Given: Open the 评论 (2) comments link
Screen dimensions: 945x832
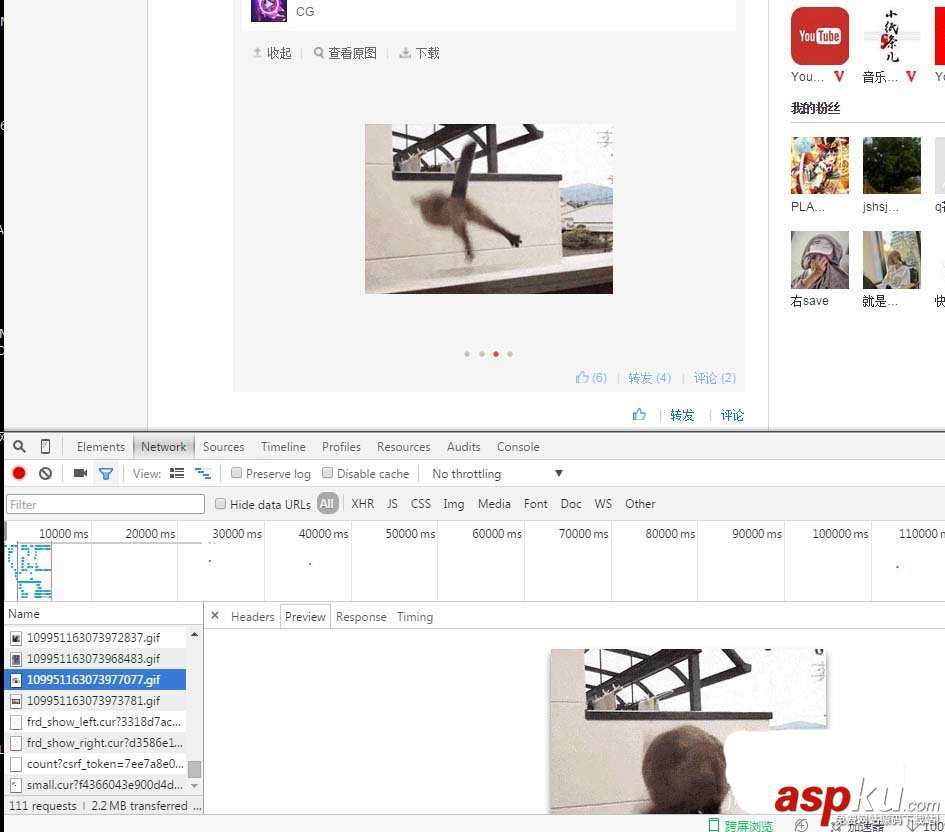Looking at the screenshot, I should (714, 378).
